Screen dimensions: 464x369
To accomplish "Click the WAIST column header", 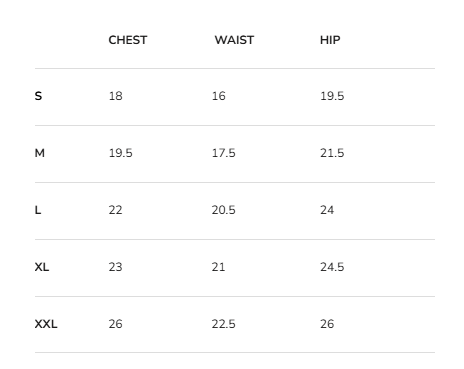I will 234,40.
